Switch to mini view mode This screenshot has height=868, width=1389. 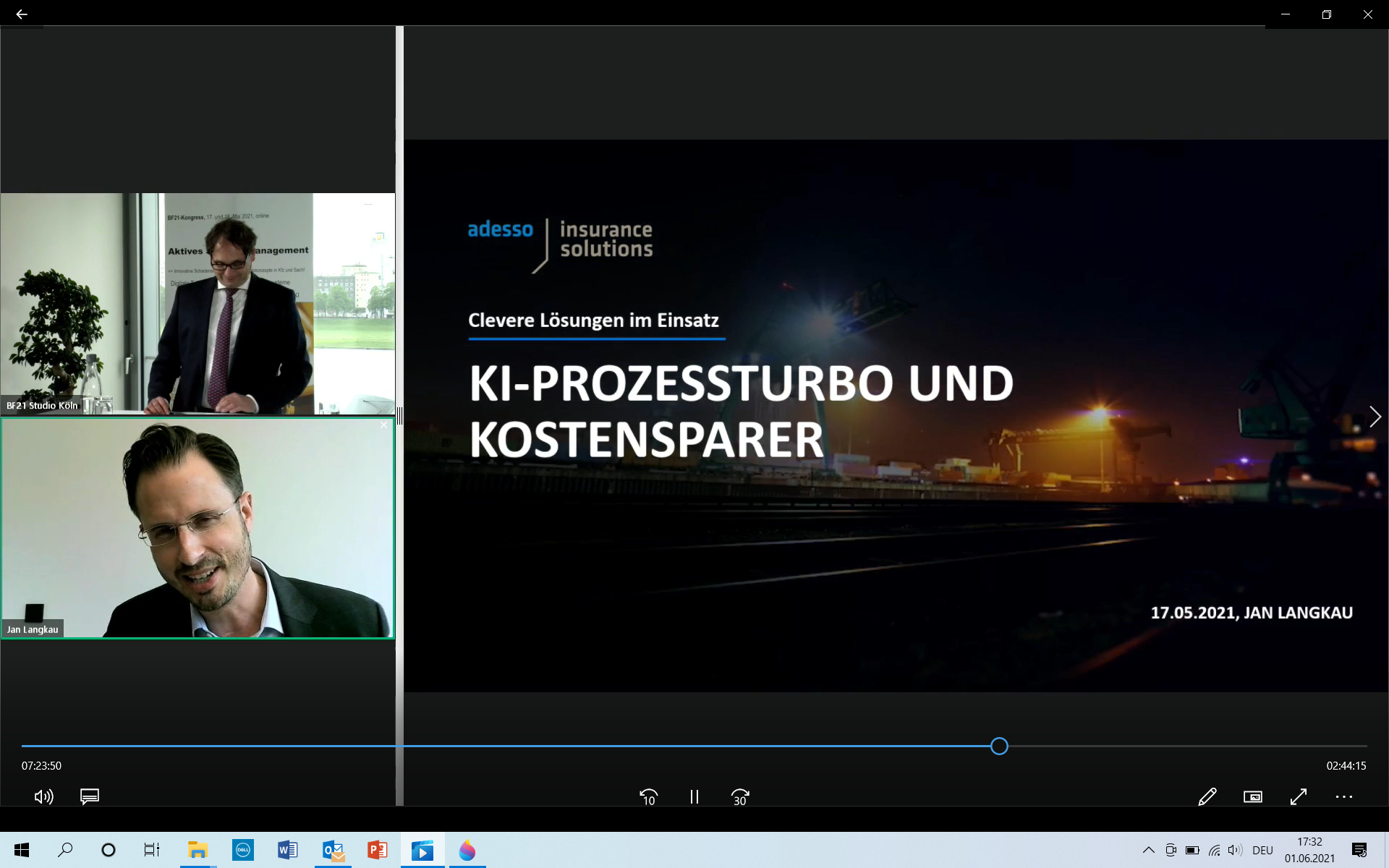[1252, 796]
